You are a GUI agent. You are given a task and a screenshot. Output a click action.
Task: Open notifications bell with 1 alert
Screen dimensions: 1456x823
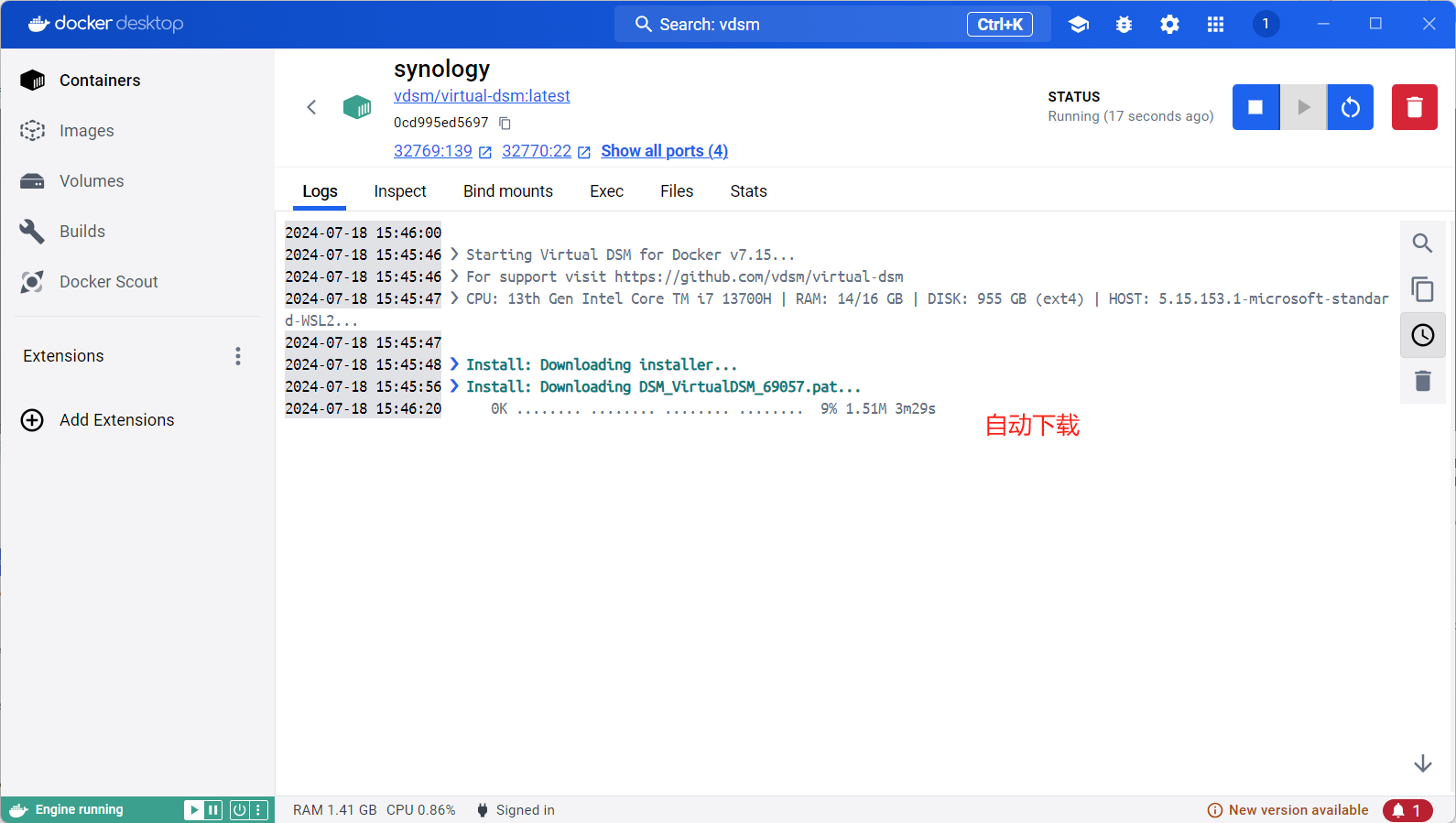[x=1407, y=810]
